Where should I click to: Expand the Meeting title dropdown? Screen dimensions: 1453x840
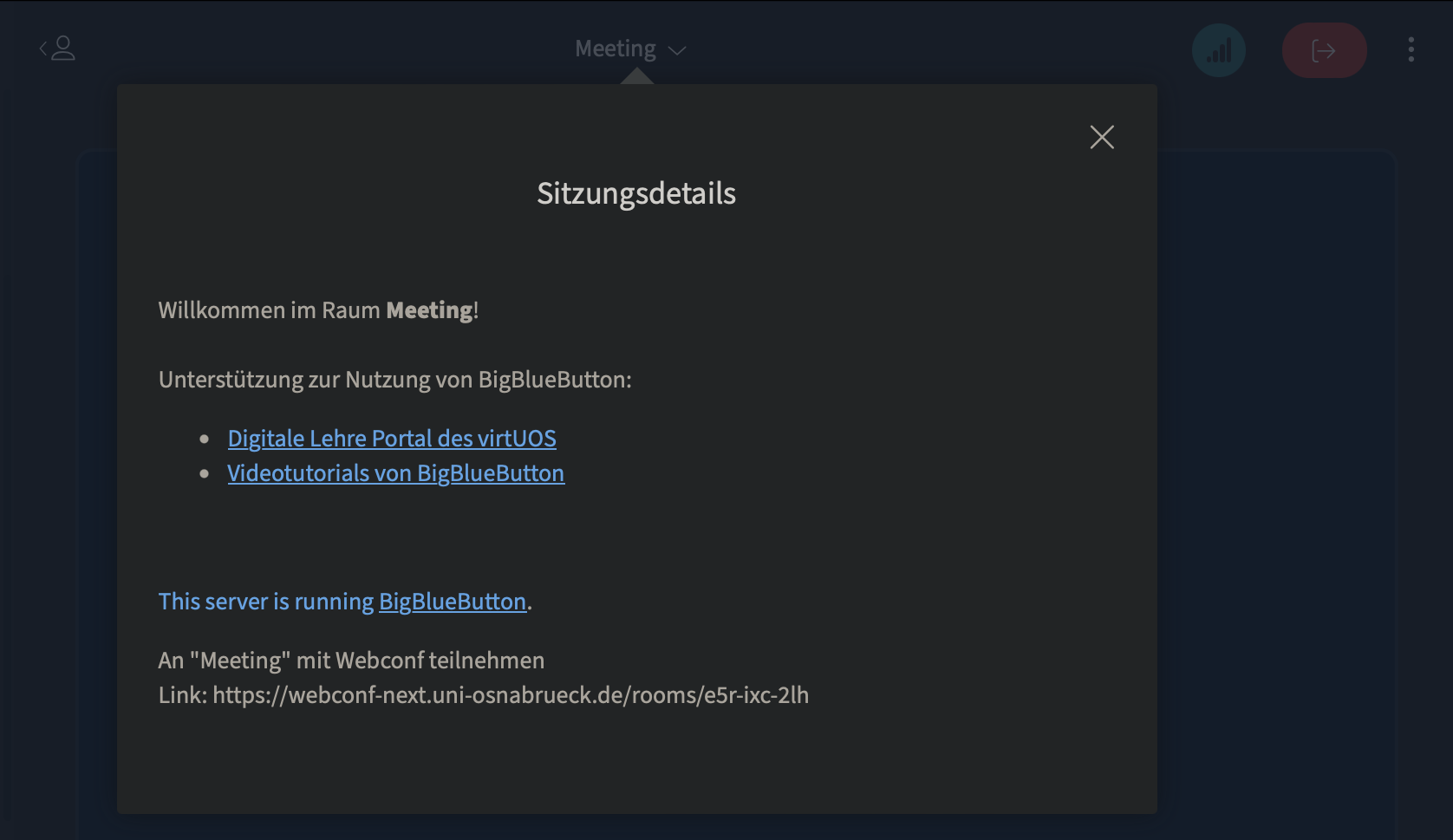click(630, 49)
